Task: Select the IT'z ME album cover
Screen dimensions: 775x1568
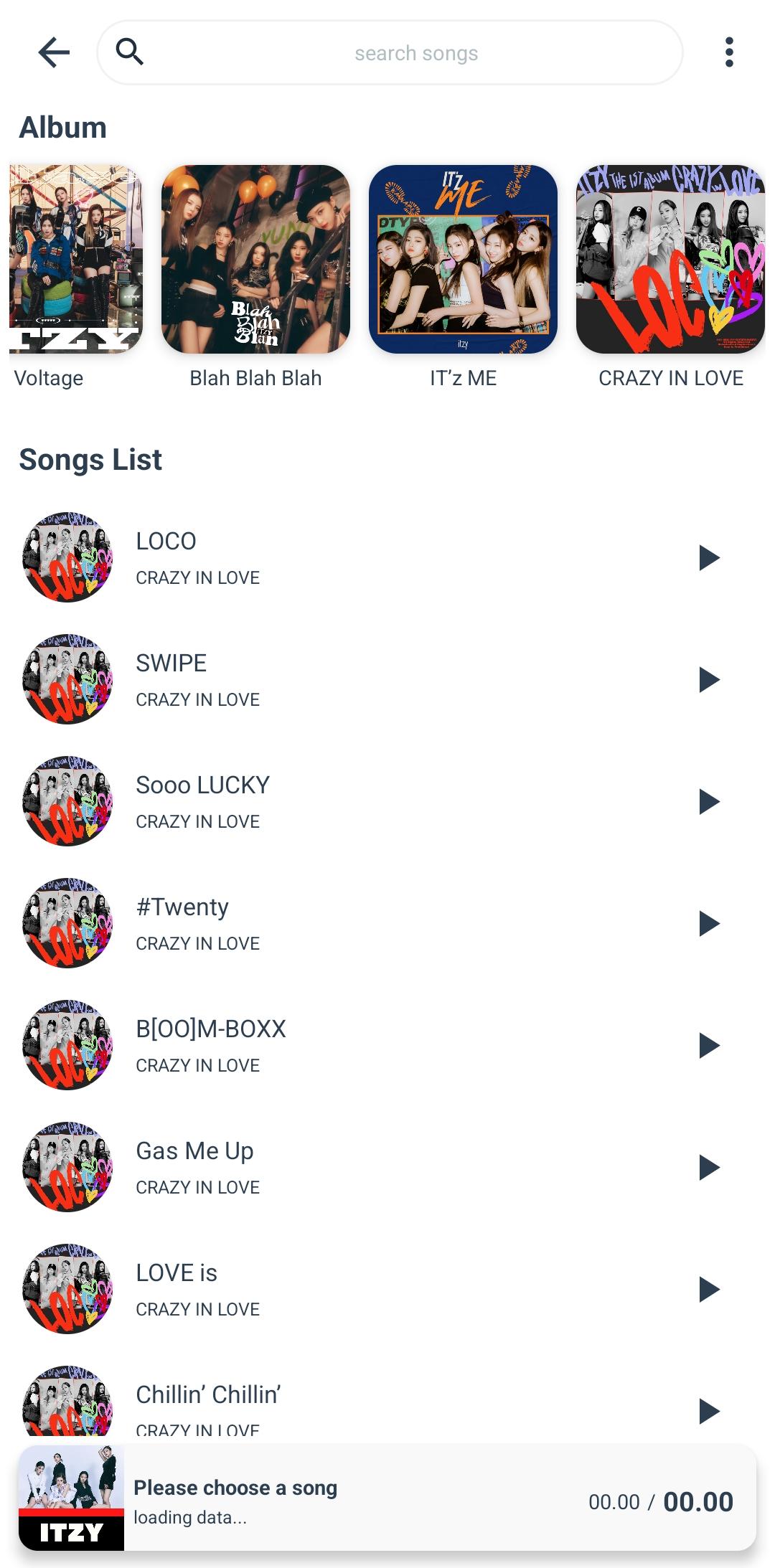Action: [x=463, y=259]
